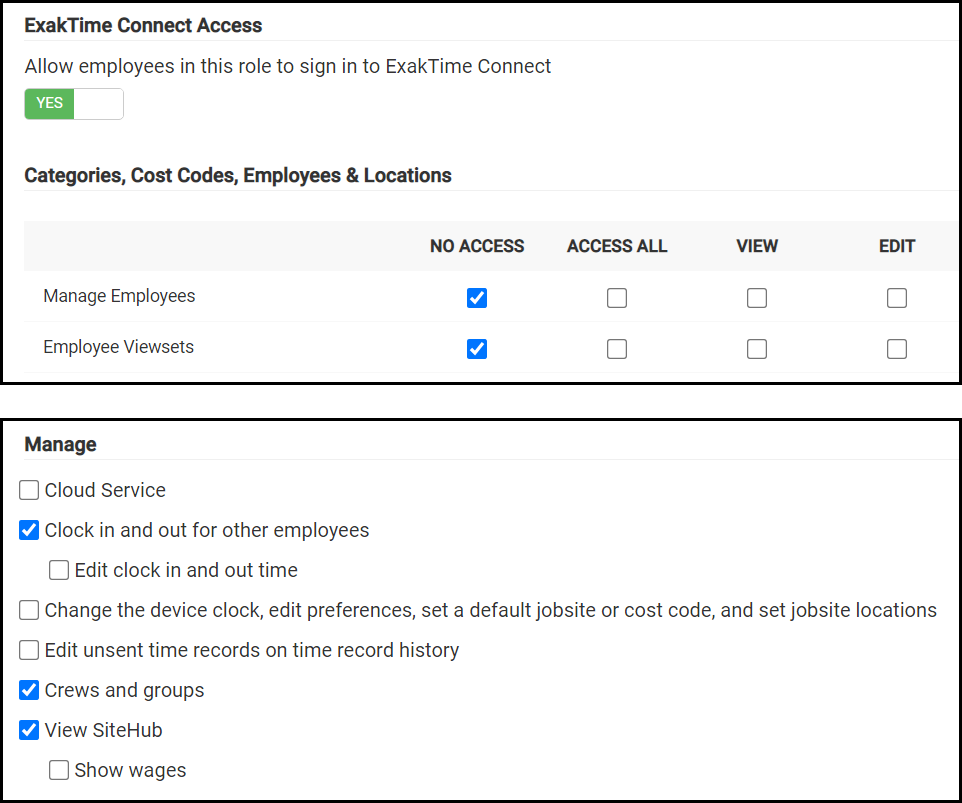Check Edit unsent time records option

[x=29, y=650]
